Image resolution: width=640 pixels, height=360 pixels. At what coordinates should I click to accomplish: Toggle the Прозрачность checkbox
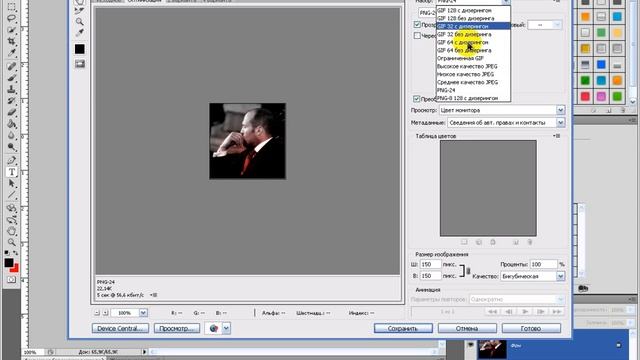pos(417,24)
